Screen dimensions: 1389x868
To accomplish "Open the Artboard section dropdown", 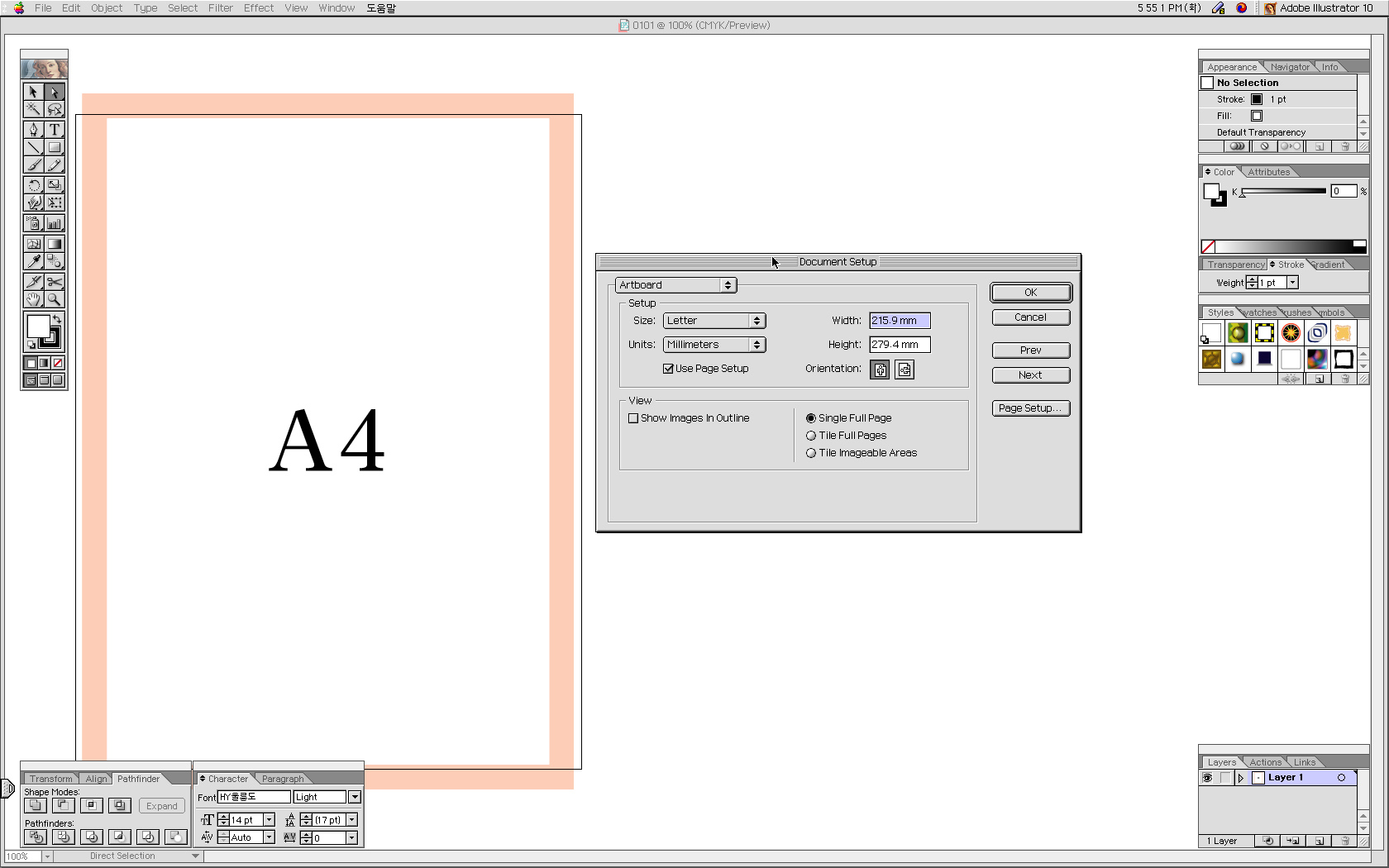I will (x=675, y=285).
